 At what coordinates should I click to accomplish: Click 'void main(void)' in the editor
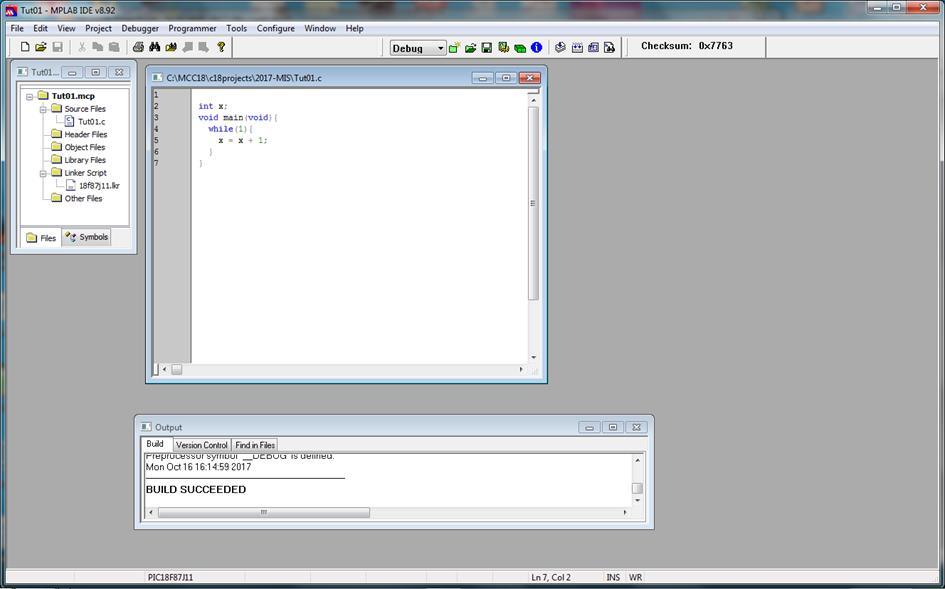235,118
